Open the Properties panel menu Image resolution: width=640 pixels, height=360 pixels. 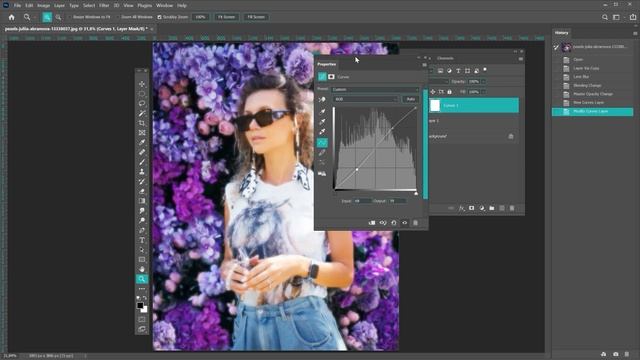click(x=424, y=65)
